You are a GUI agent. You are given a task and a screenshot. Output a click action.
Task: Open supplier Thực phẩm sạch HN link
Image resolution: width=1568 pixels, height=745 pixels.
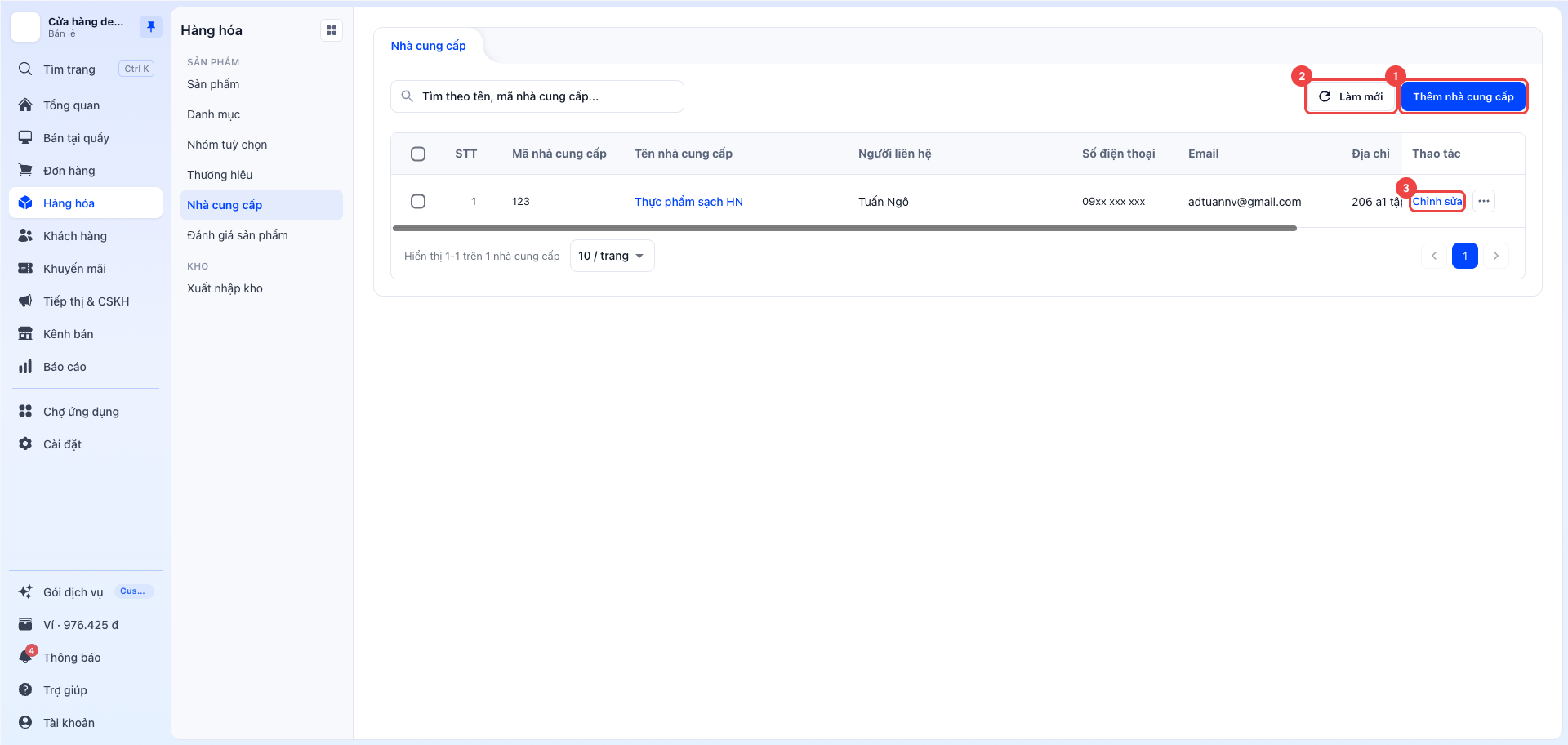point(688,202)
